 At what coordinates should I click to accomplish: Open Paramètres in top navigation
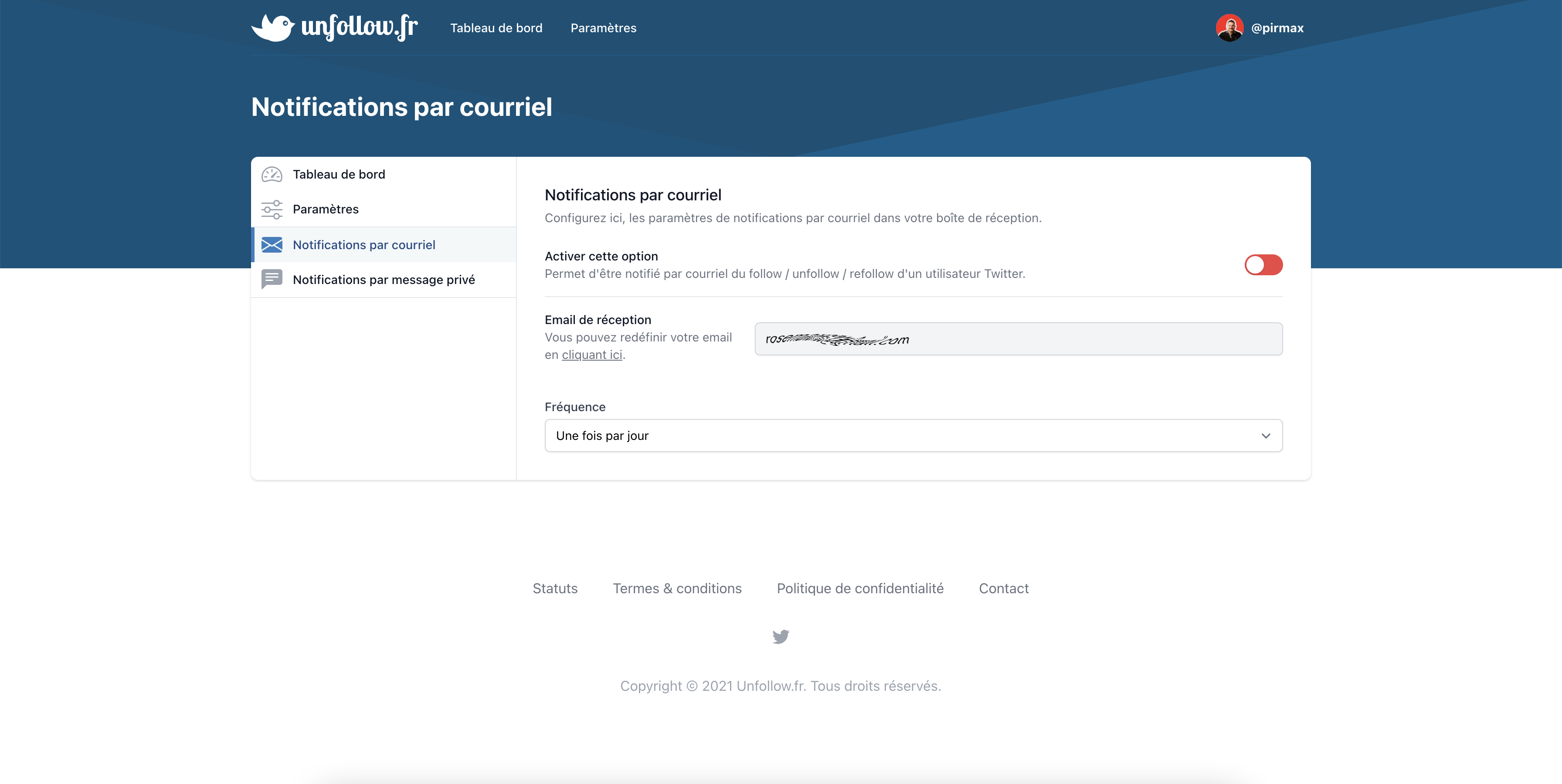point(603,28)
